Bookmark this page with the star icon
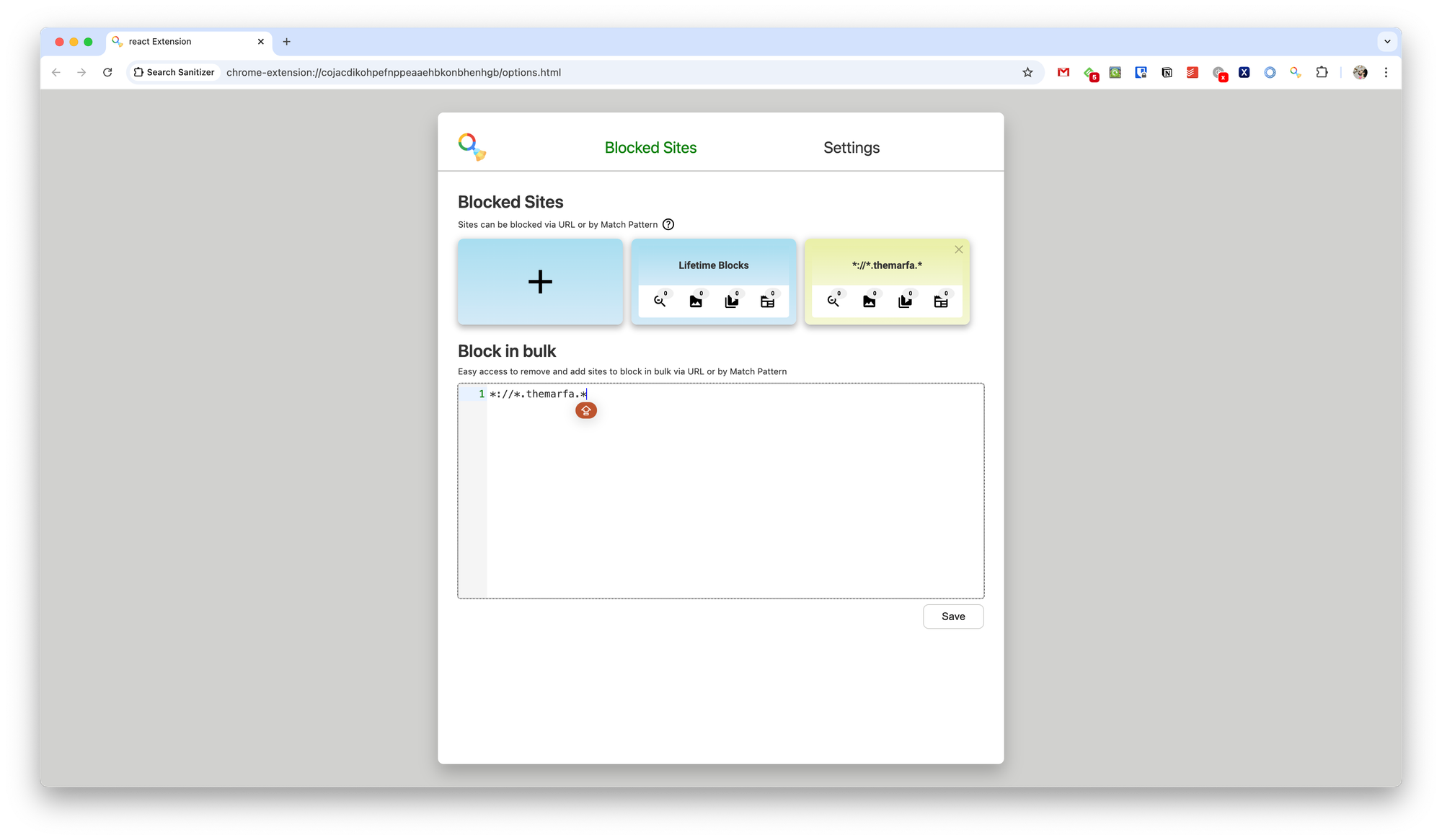This screenshot has height=840, width=1442. click(x=1027, y=72)
